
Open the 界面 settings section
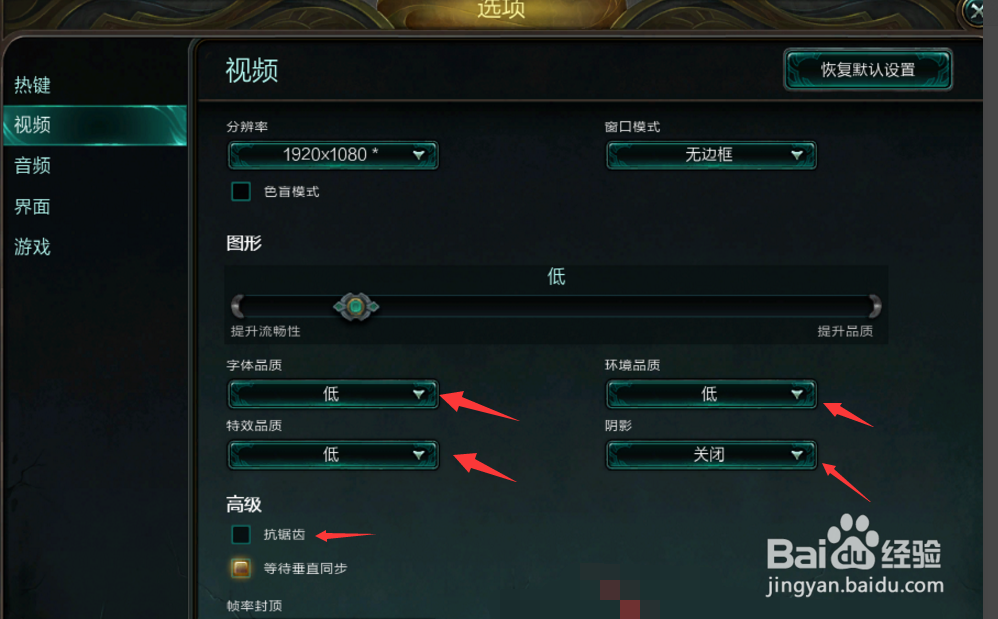click(x=32, y=206)
